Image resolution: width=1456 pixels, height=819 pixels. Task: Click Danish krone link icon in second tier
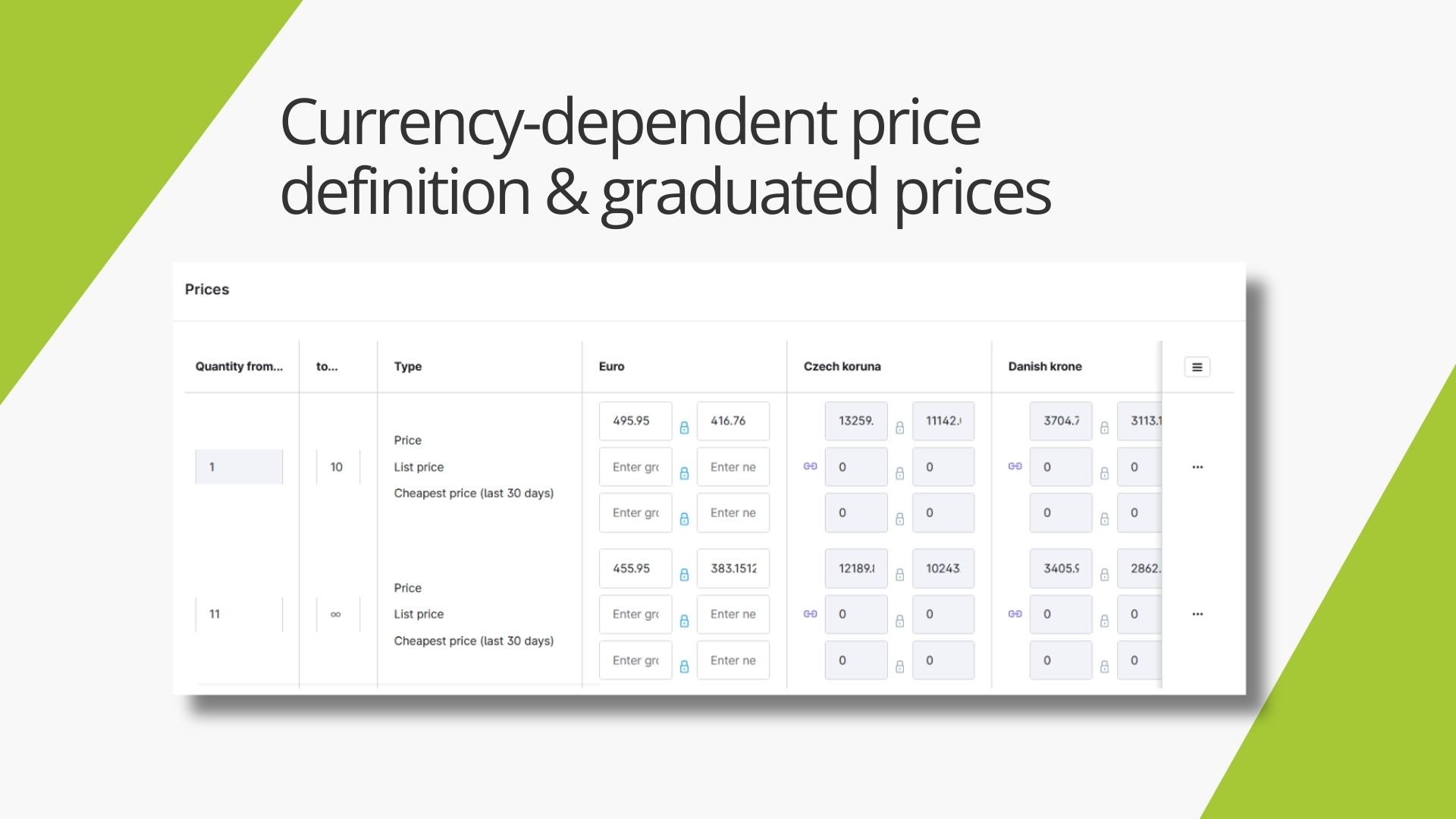tap(1015, 613)
